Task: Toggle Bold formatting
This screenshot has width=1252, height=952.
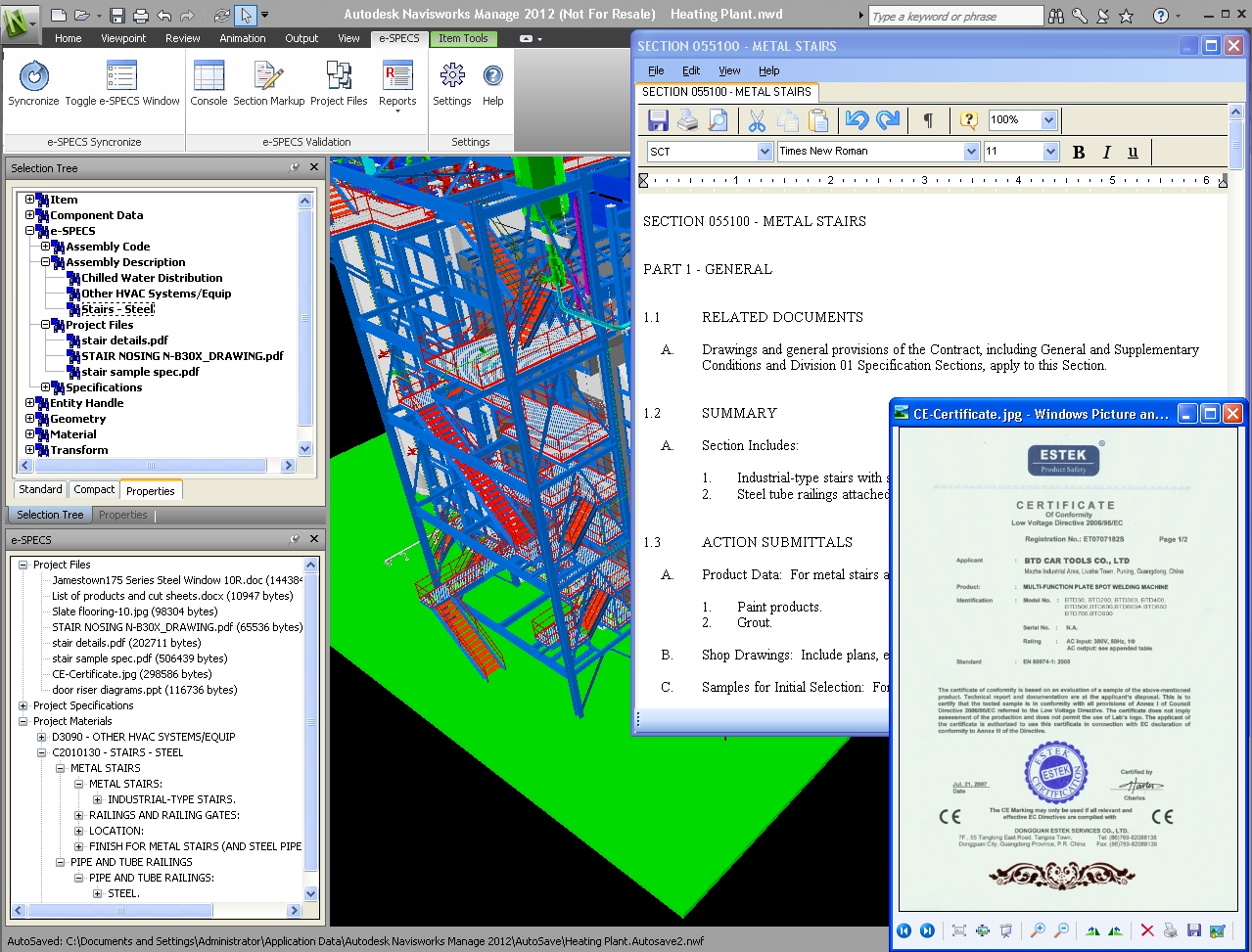Action: (1079, 152)
